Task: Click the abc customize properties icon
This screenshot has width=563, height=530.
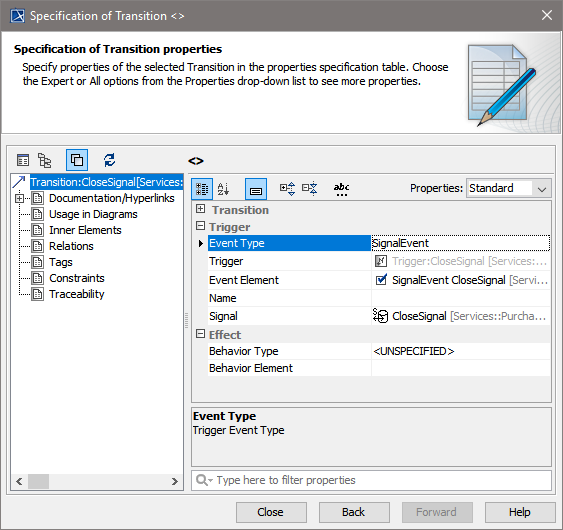Action: (x=341, y=189)
